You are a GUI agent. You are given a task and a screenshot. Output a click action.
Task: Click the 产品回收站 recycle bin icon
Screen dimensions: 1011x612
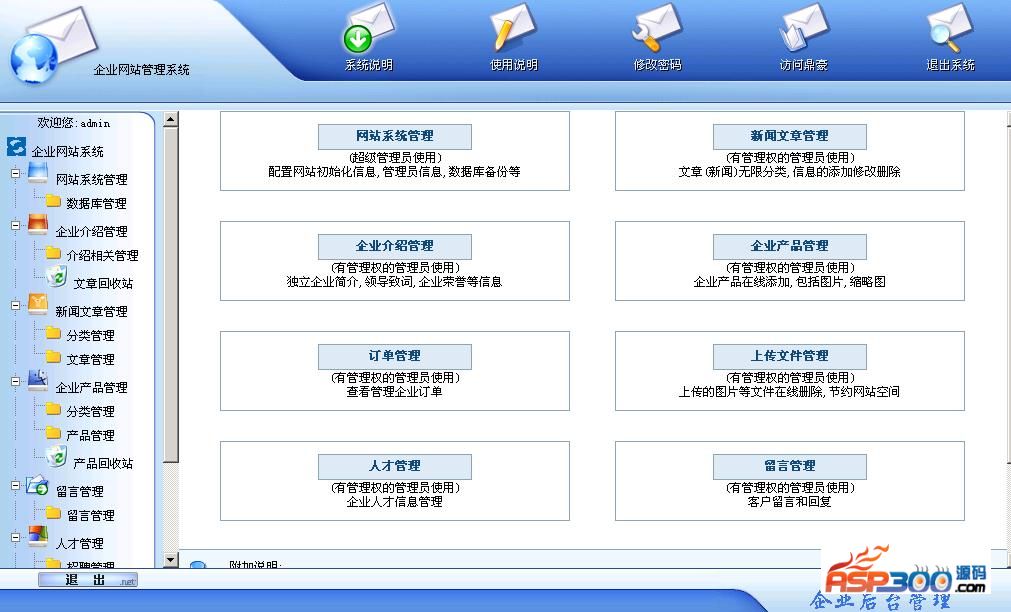click(x=57, y=457)
